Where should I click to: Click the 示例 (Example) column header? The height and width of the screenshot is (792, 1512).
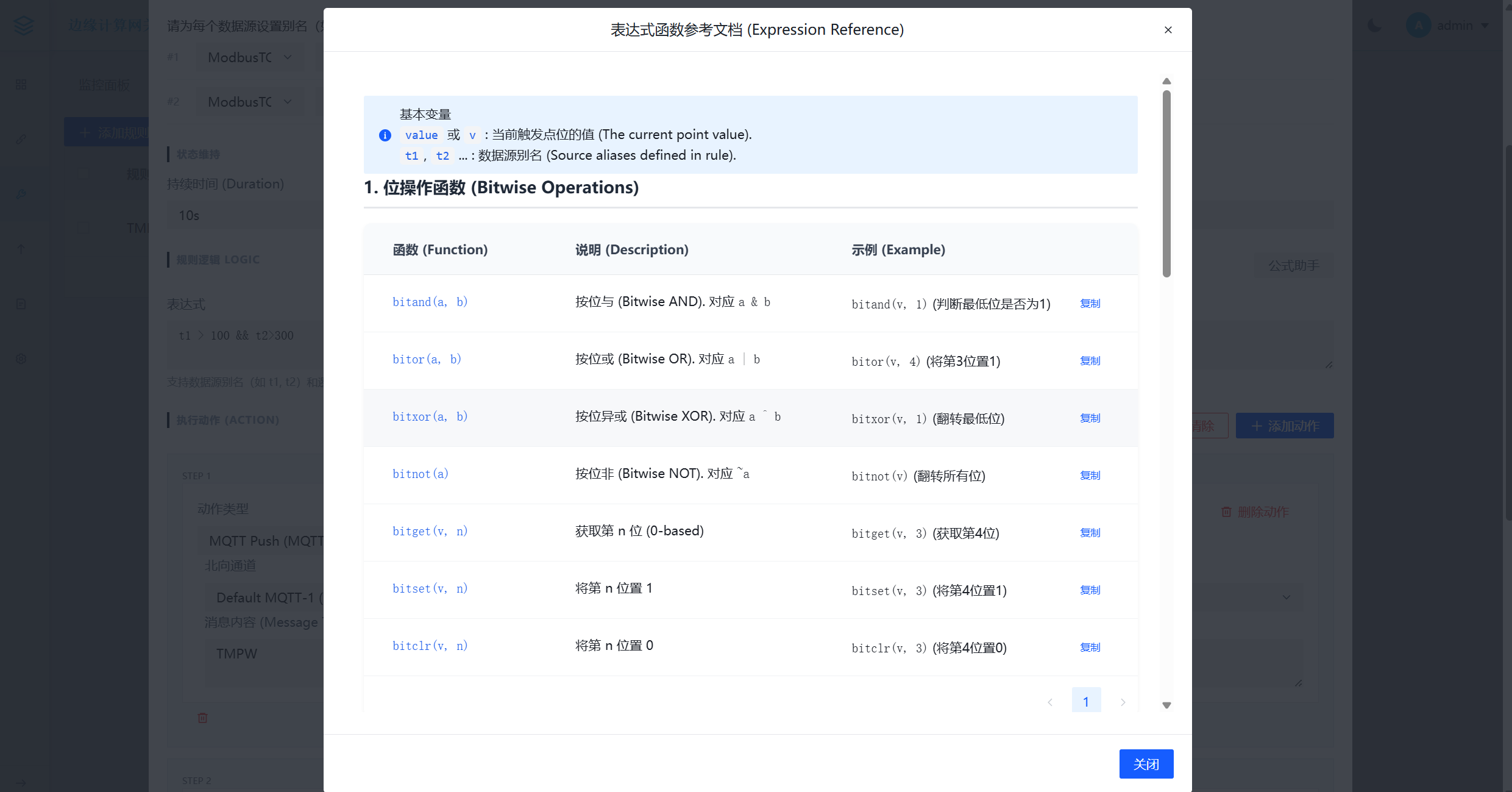tap(898, 249)
